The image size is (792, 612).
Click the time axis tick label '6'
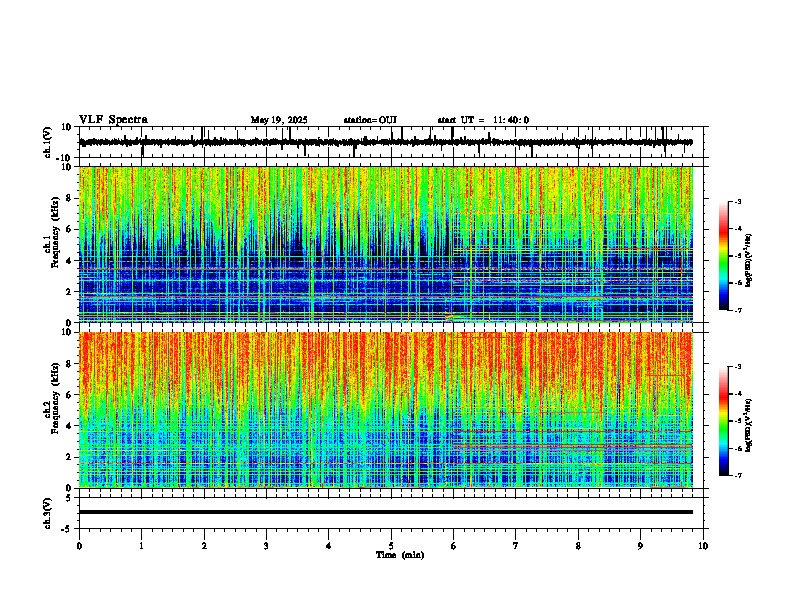click(454, 546)
